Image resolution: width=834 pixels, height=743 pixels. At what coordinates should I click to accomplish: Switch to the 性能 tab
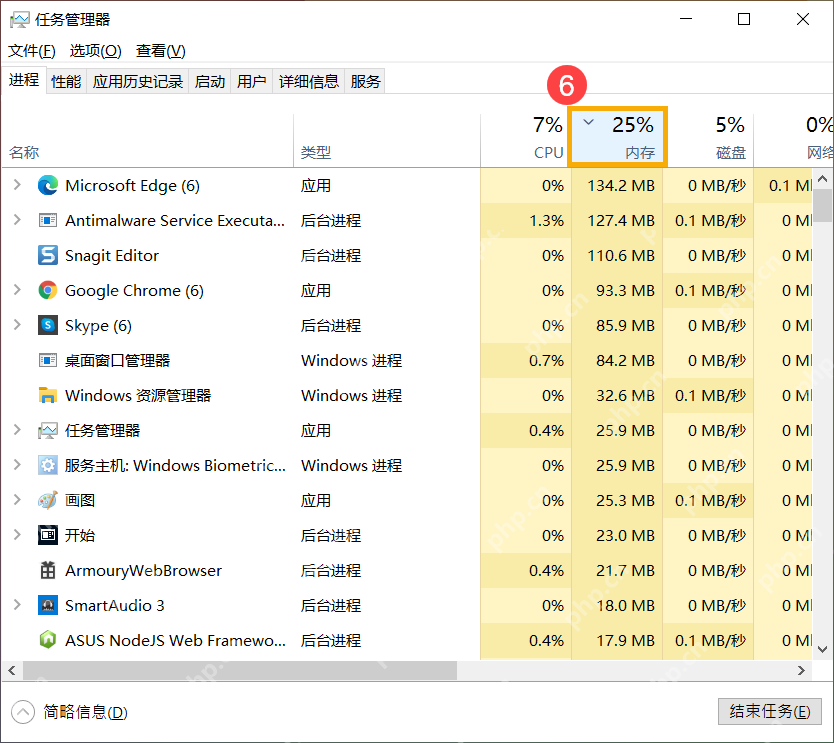coord(66,81)
